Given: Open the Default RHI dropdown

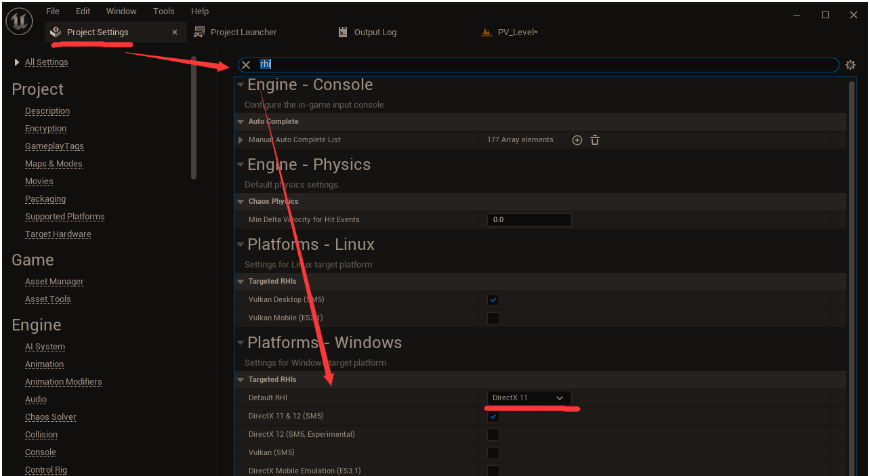Looking at the screenshot, I should pos(528,398).
